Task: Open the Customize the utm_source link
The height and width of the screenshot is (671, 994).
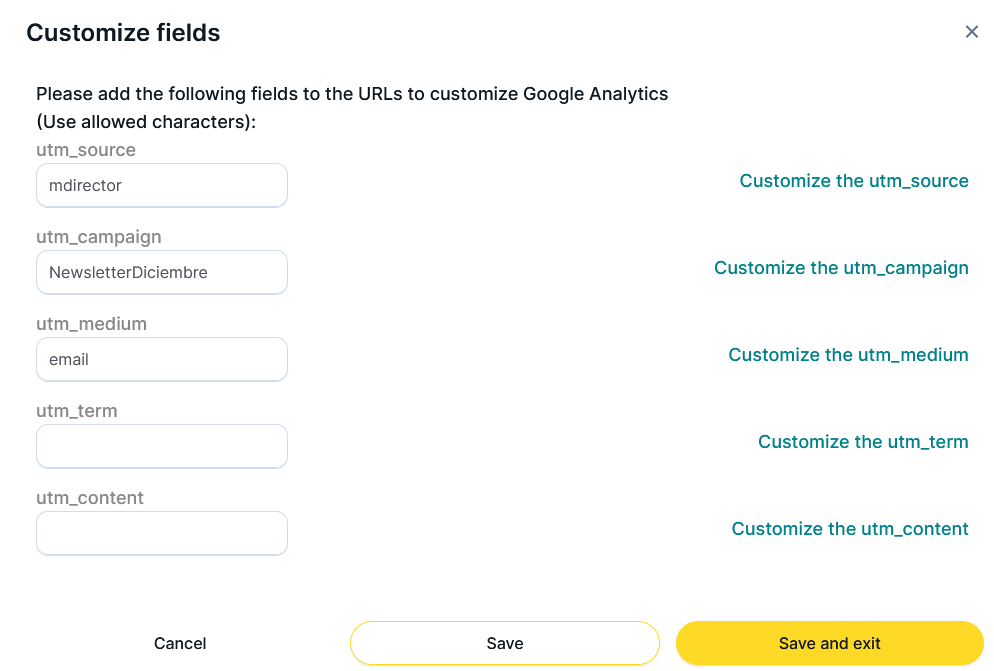Action: coord(854,181)
